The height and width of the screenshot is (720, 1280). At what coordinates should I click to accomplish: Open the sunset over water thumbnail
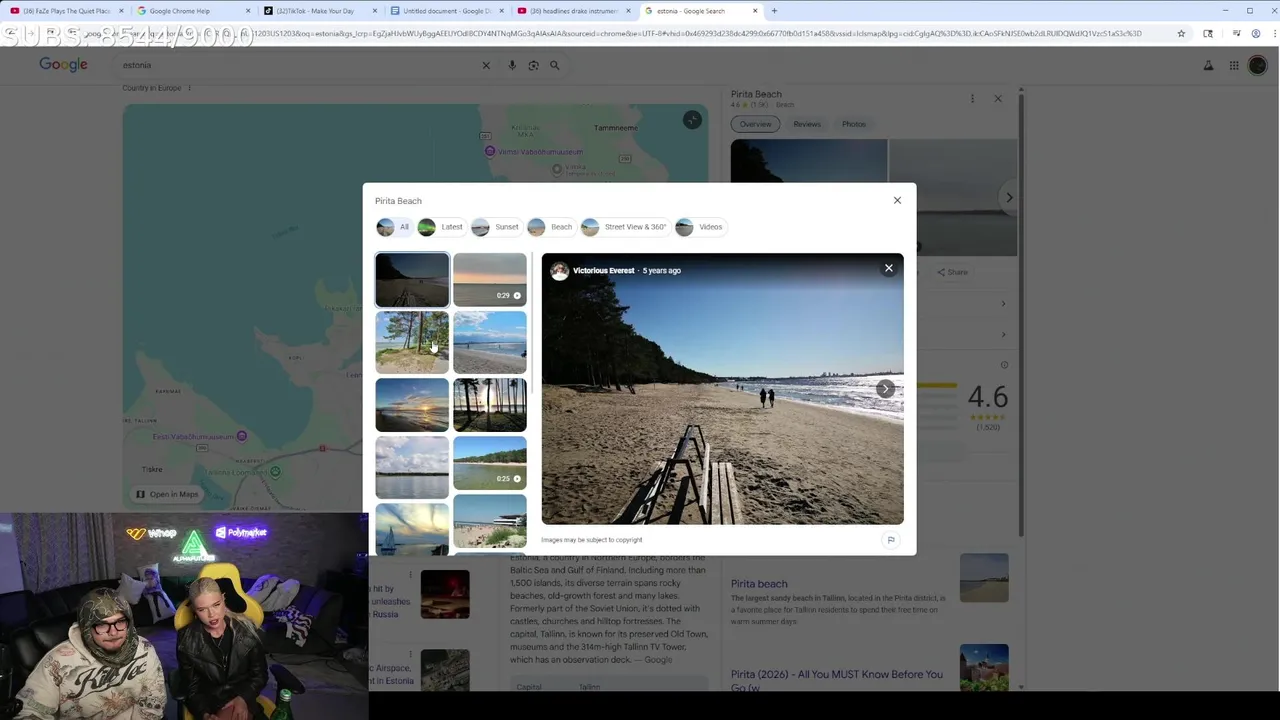click(412, 404)
